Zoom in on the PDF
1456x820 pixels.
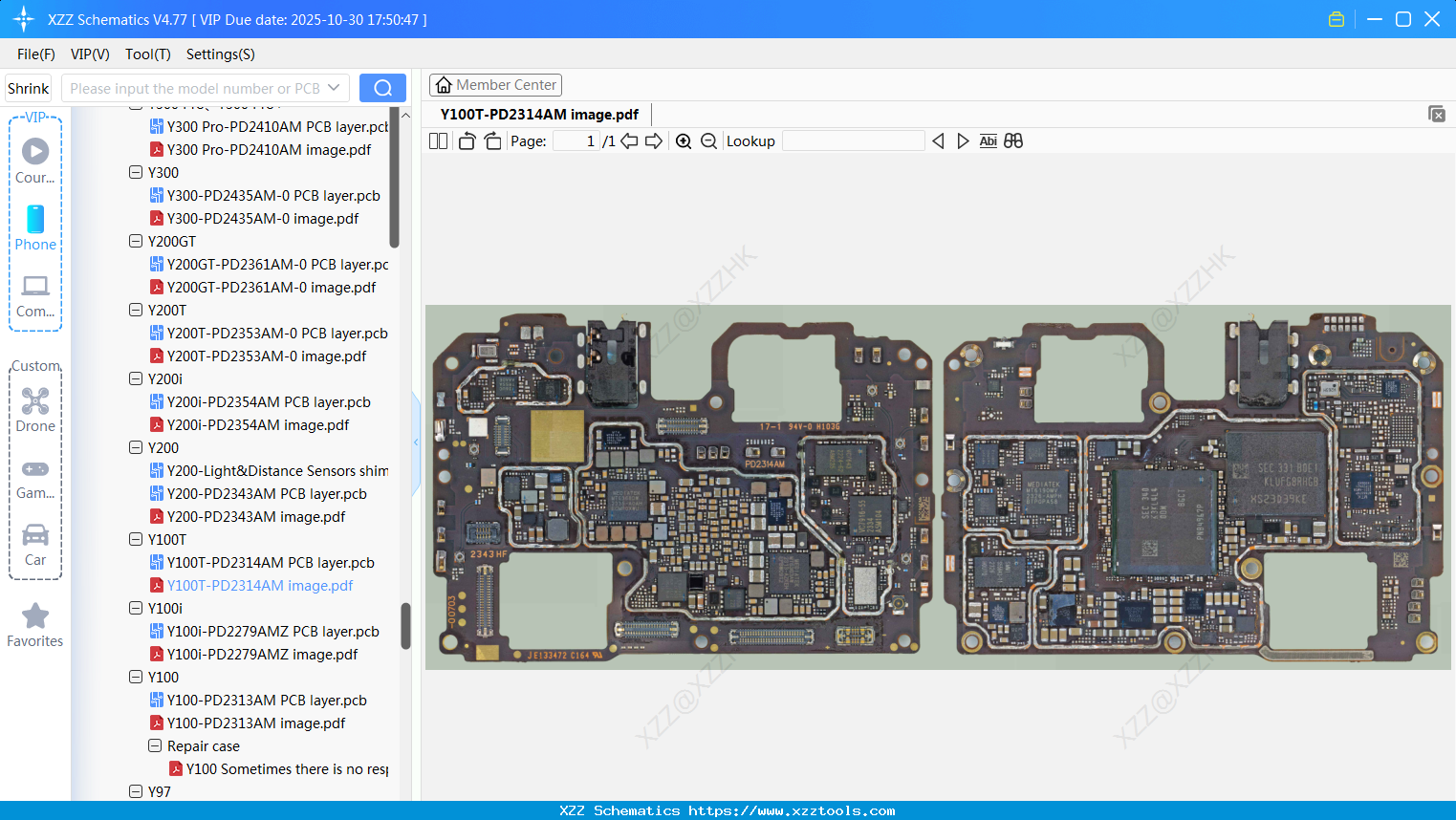click(684, 141)
